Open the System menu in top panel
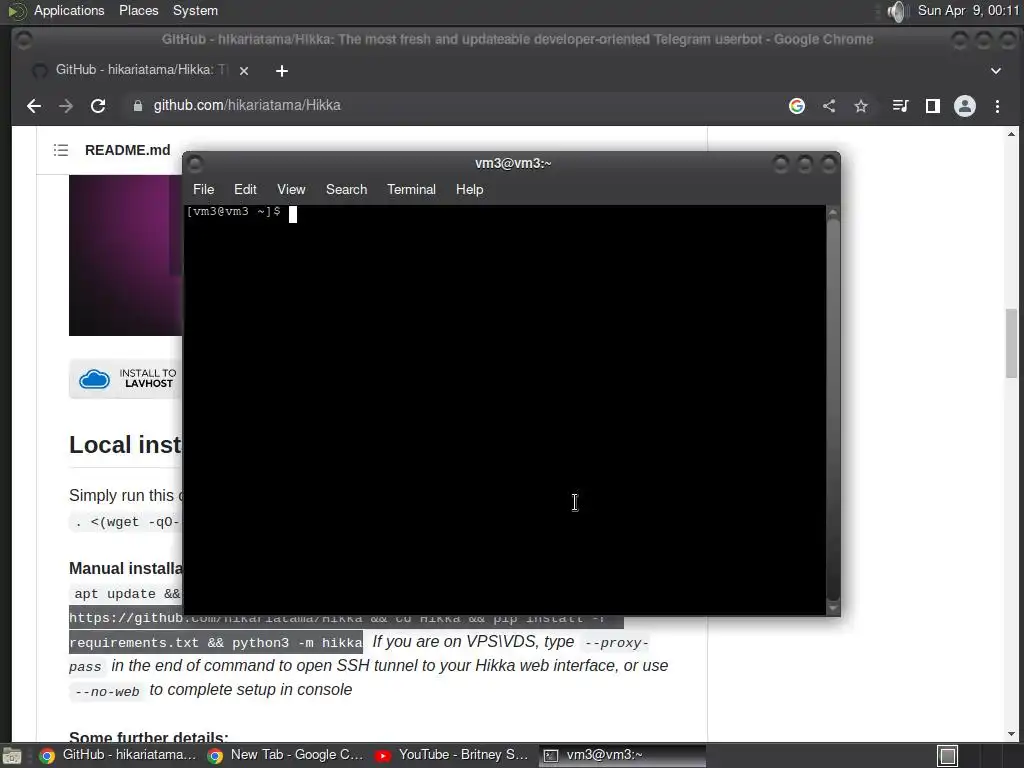 coord(195,10)
